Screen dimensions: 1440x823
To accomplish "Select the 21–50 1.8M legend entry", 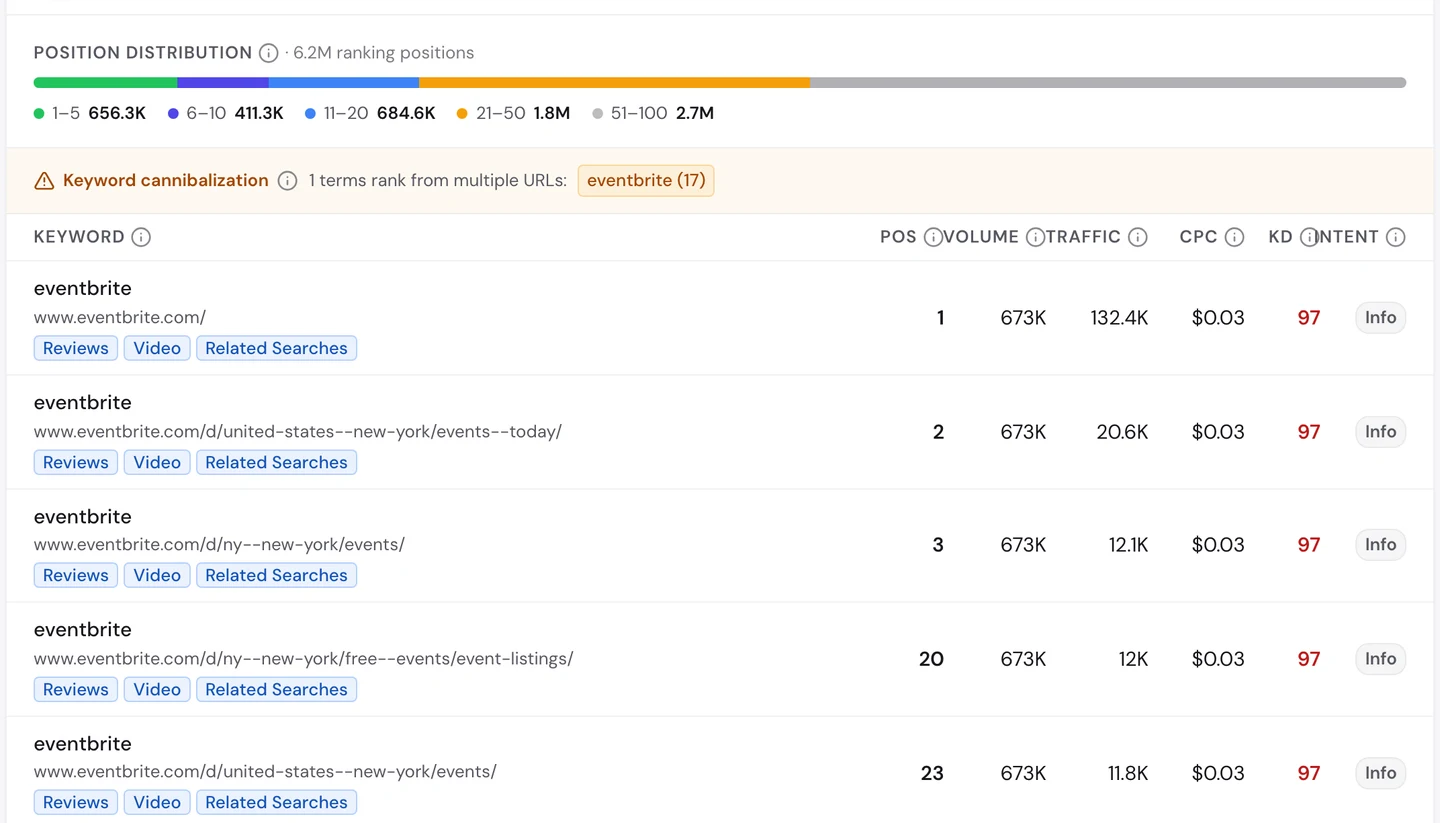I will 513,113.
